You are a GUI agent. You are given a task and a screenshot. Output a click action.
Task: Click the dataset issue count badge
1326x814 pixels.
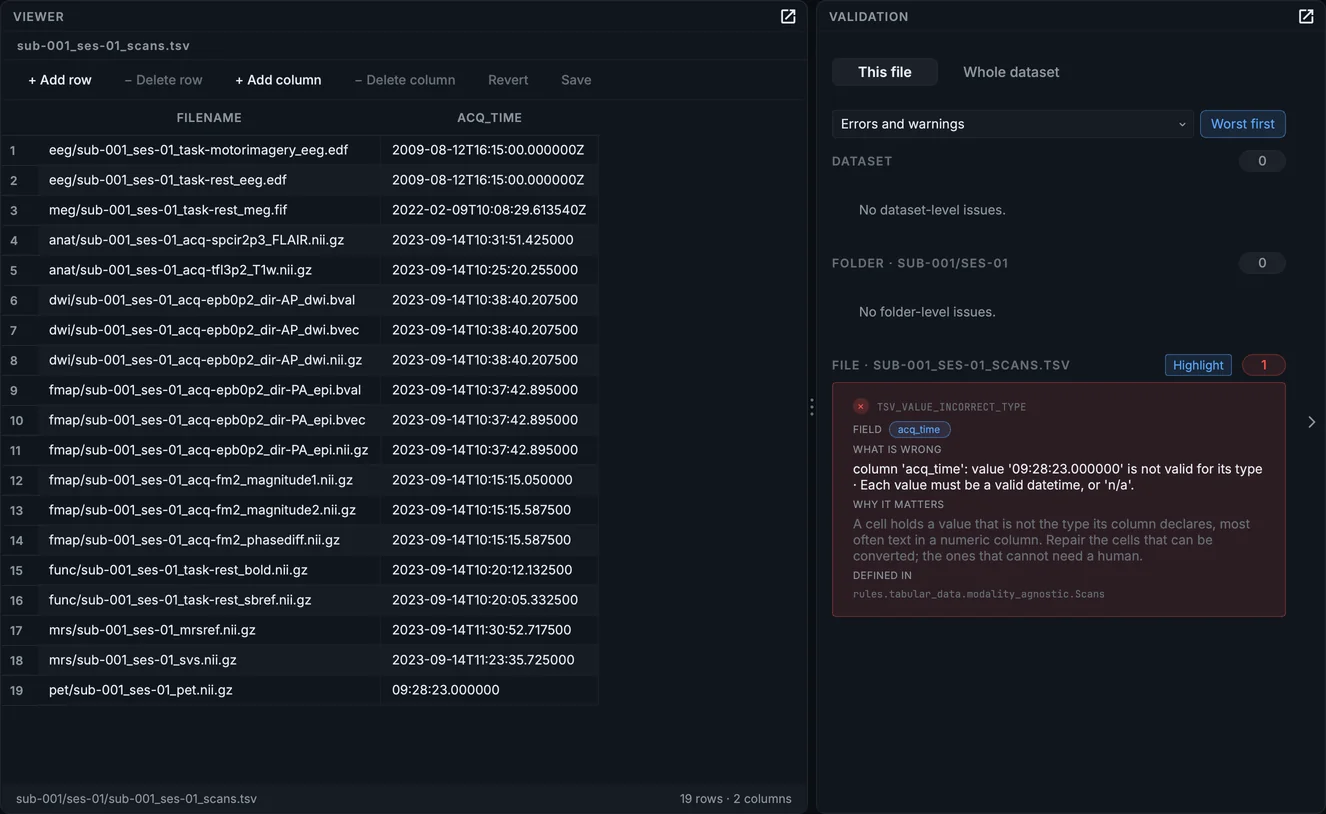coord(1262,161)
